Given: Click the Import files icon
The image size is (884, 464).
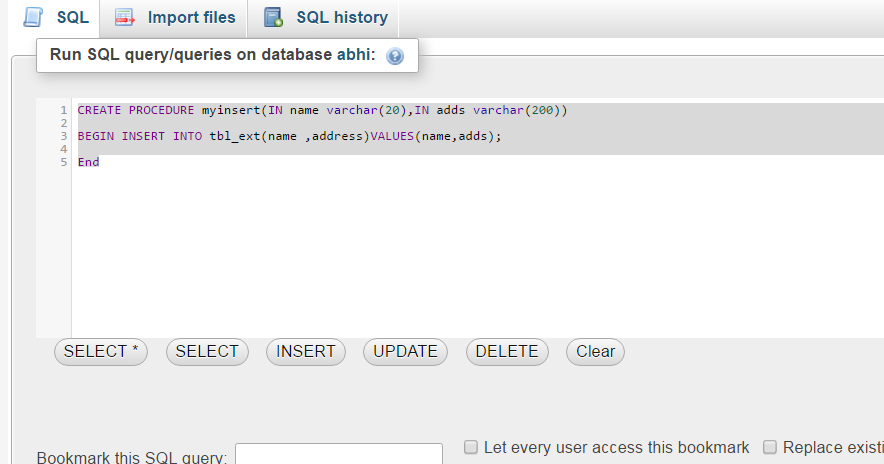Looking at the screenshot, I should tap(125, 18).
